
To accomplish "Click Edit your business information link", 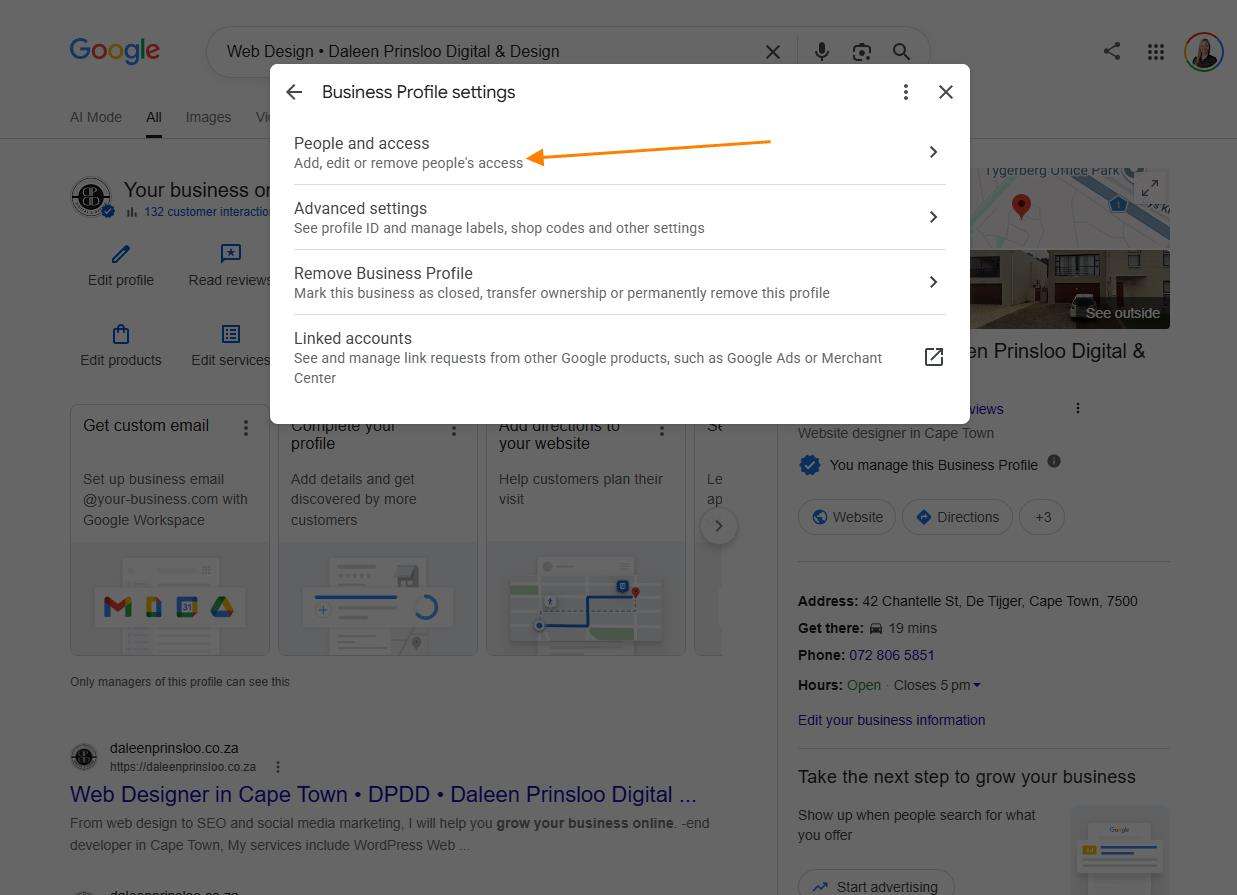I will 891,720.
